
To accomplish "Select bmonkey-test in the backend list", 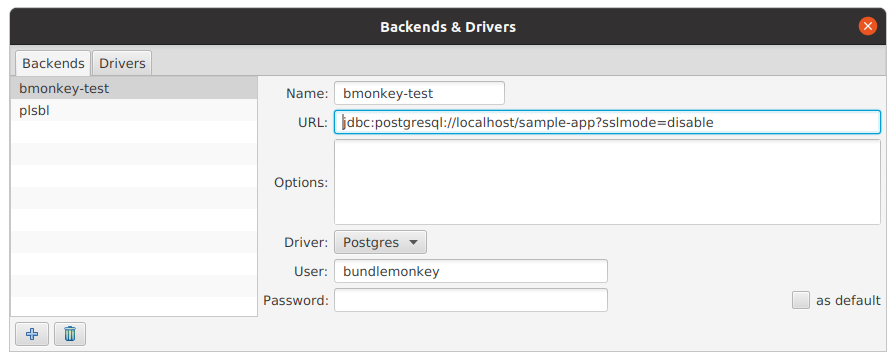I will (x=134, y=89).
